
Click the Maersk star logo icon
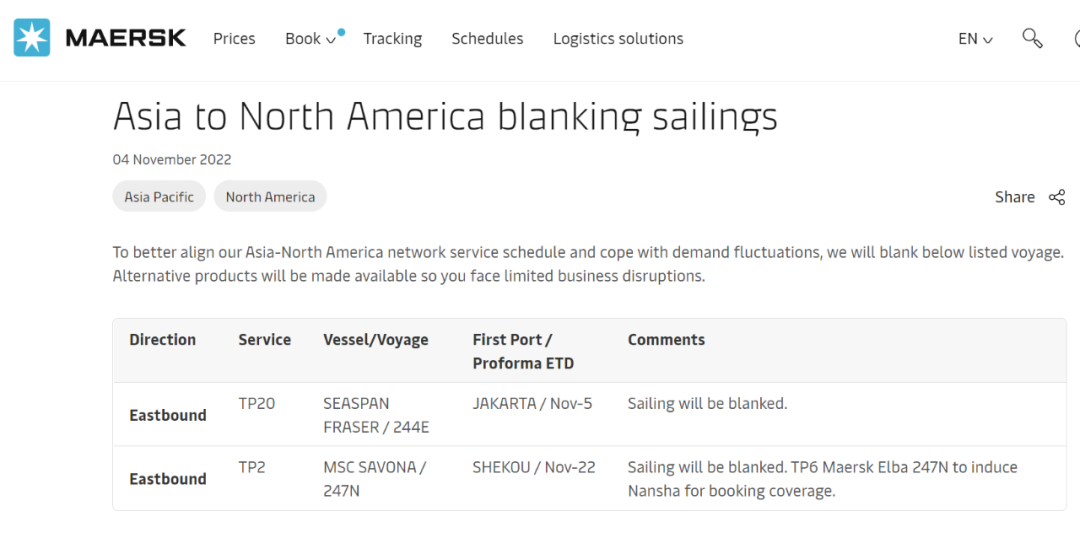coord(31,38)
